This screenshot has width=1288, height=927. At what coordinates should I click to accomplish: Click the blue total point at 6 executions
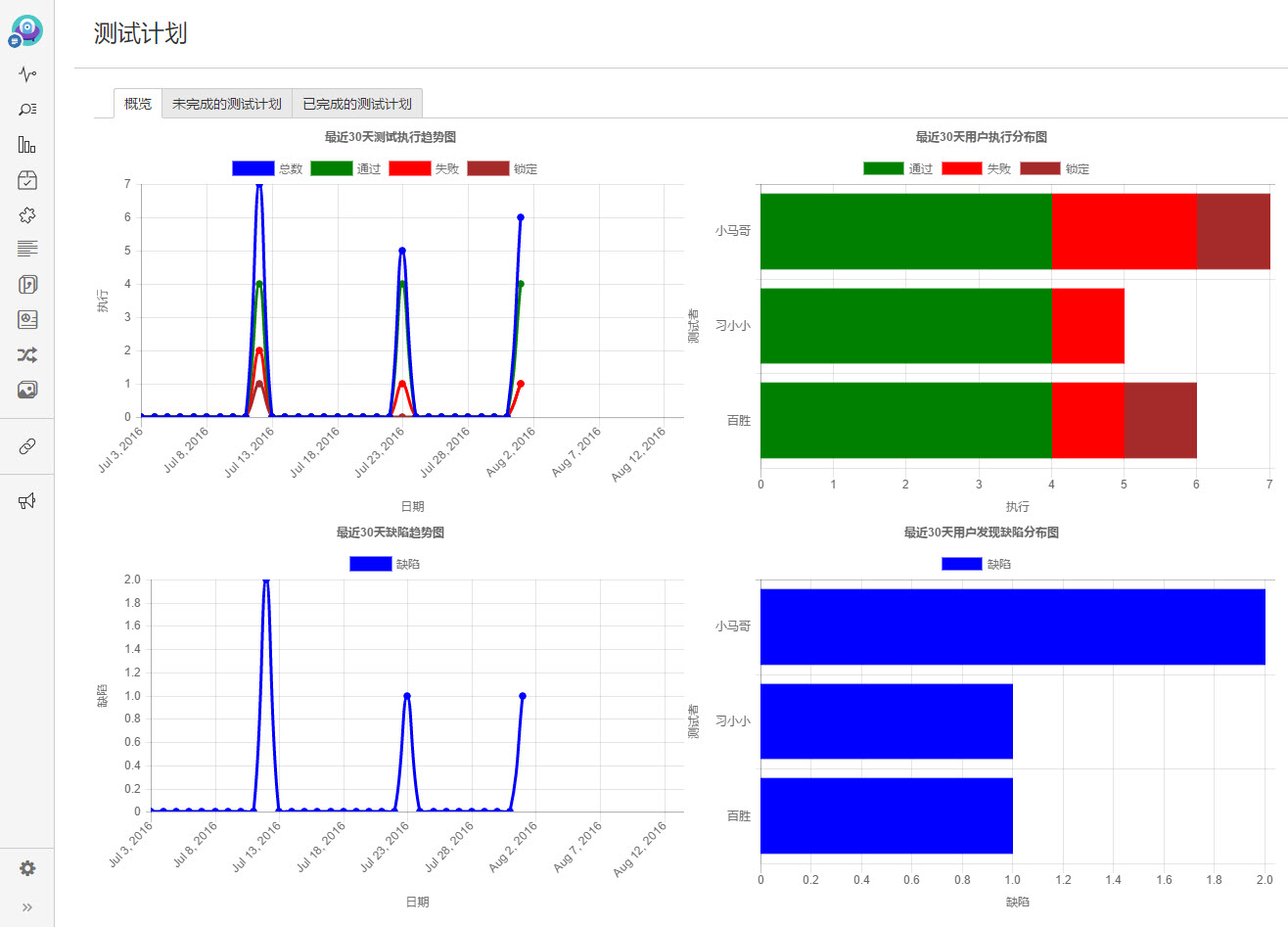tap(520, 217)
